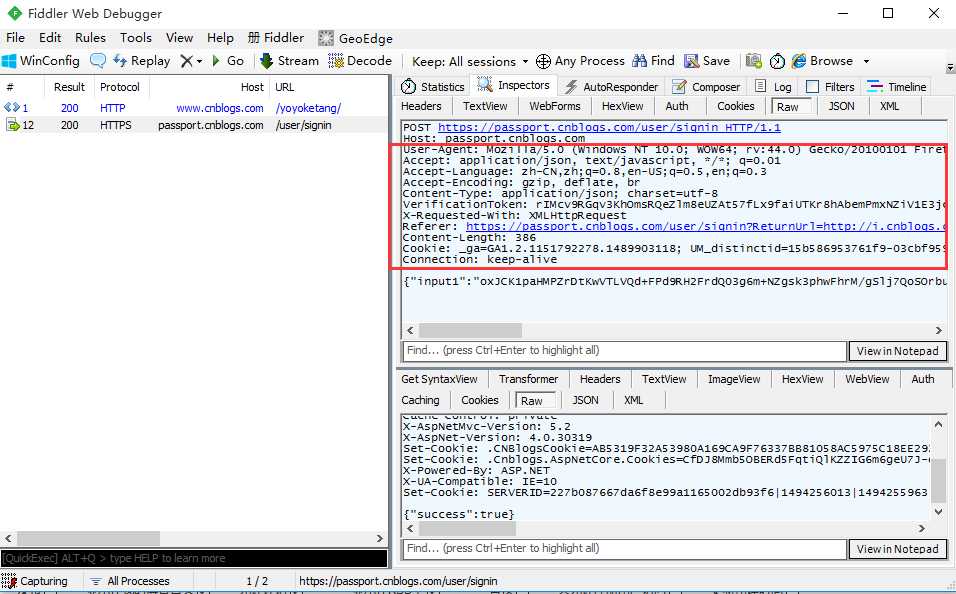
Task: Sort sessions by Result column header
Action: point(69,87)
